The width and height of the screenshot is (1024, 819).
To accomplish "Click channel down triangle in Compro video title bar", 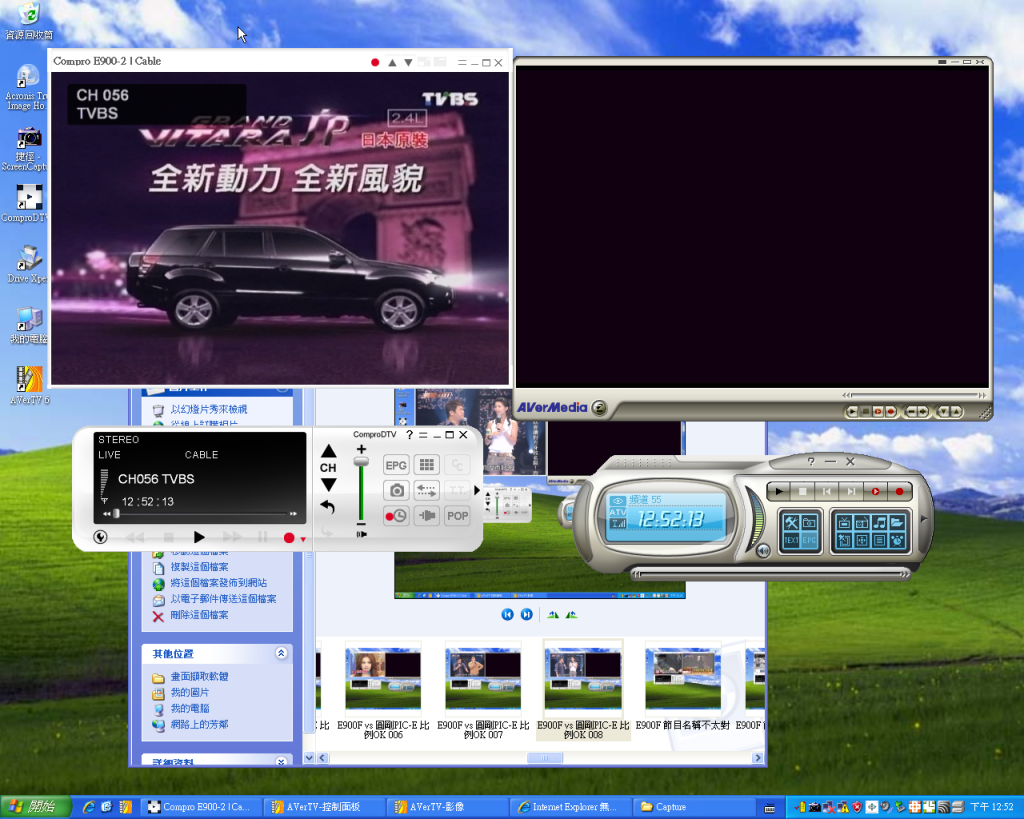I will click(408, 63).
